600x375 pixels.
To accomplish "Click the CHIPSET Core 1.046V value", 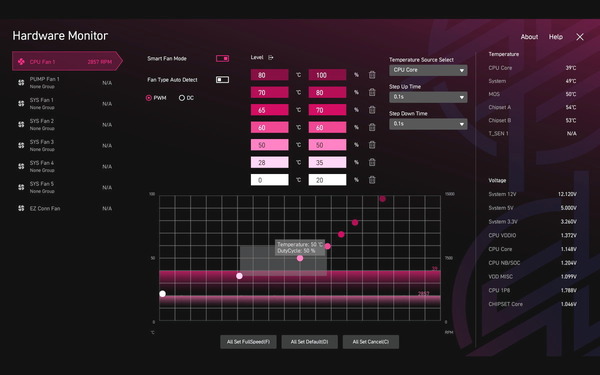I will pyautogui.click(x=568, y=304).
